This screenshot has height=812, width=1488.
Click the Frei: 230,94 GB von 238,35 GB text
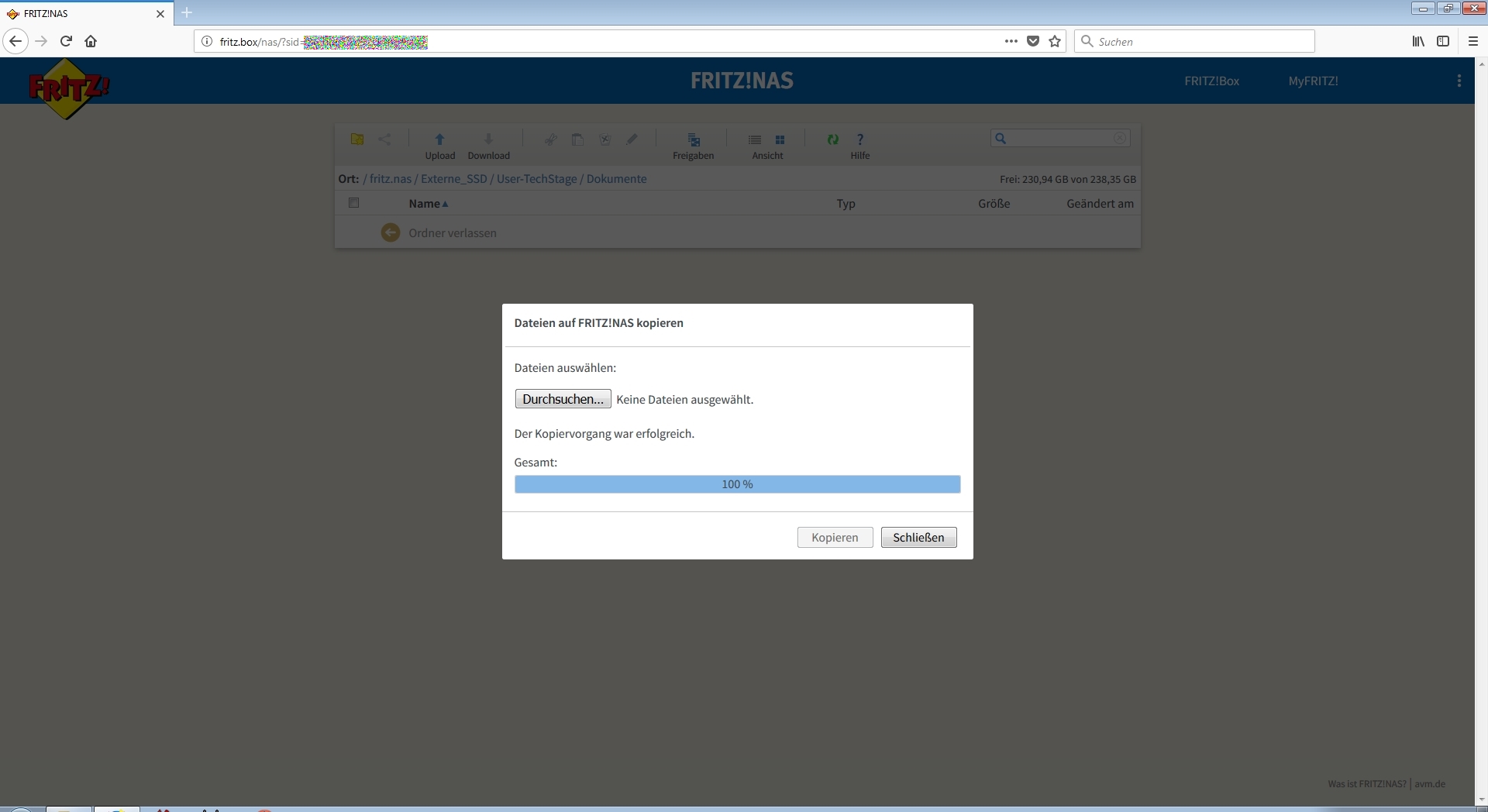tap(1068, 180)
